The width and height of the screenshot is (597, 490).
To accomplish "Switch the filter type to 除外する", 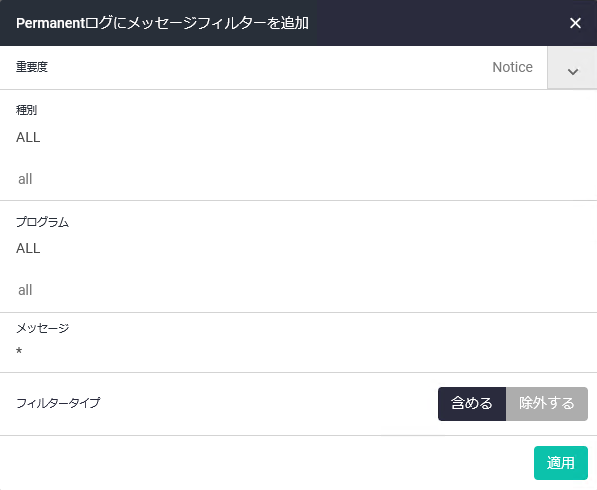I will point(547,404).
